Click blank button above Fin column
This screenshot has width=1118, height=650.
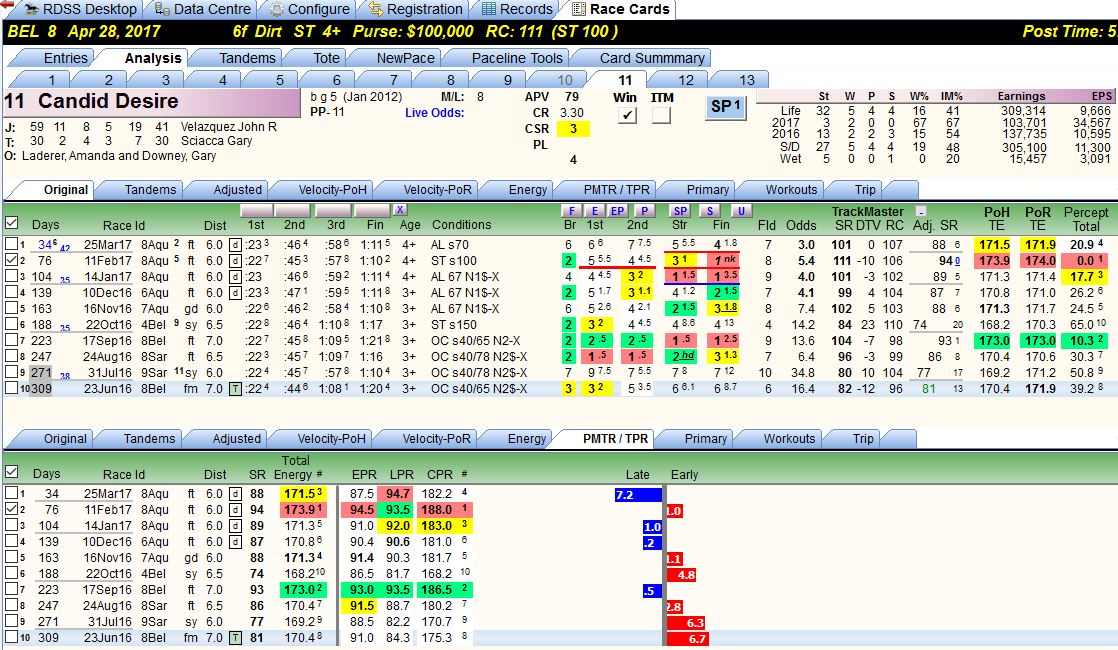pos(371,210)
